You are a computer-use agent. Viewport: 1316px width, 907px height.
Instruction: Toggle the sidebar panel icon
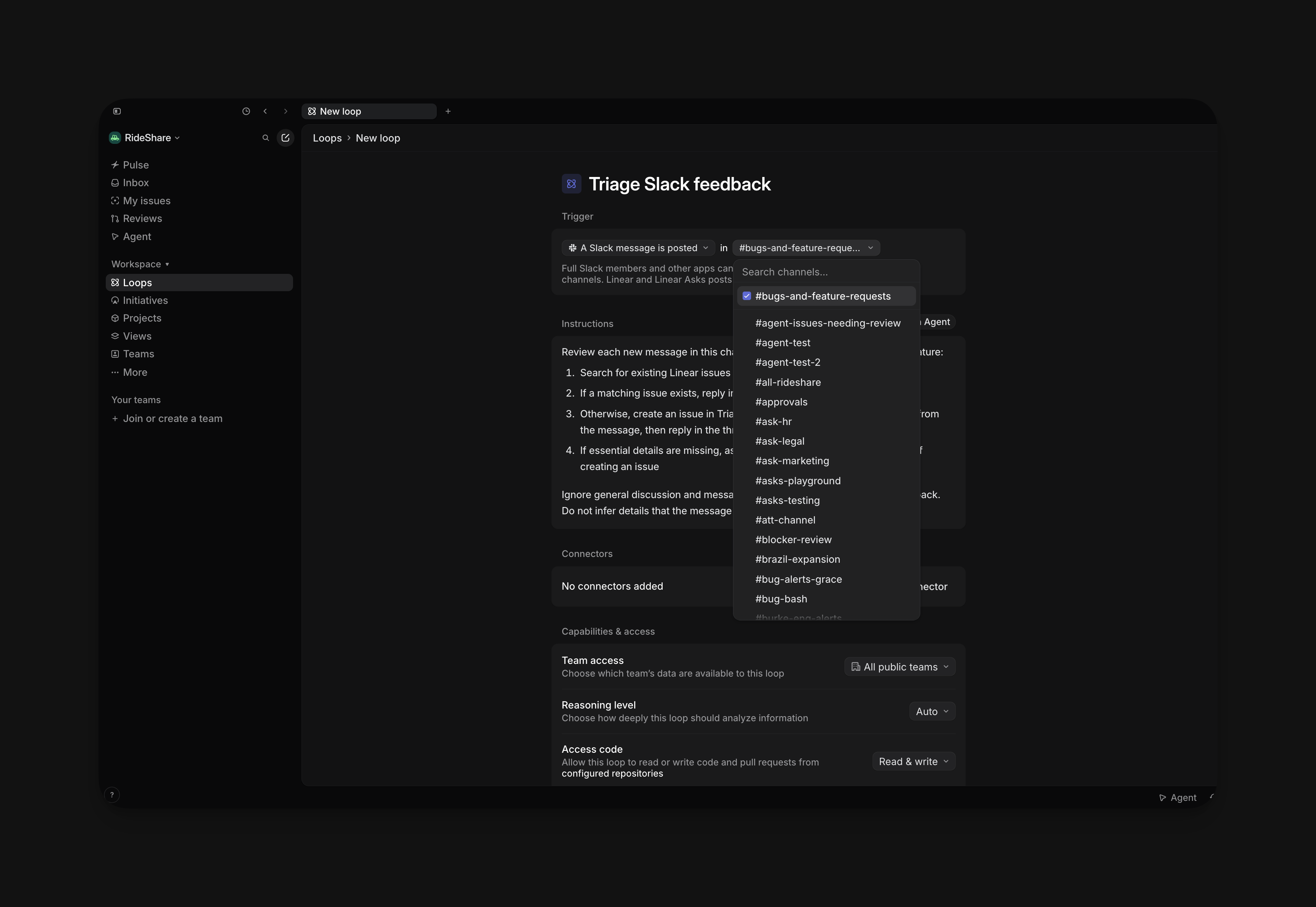point(117,112)
